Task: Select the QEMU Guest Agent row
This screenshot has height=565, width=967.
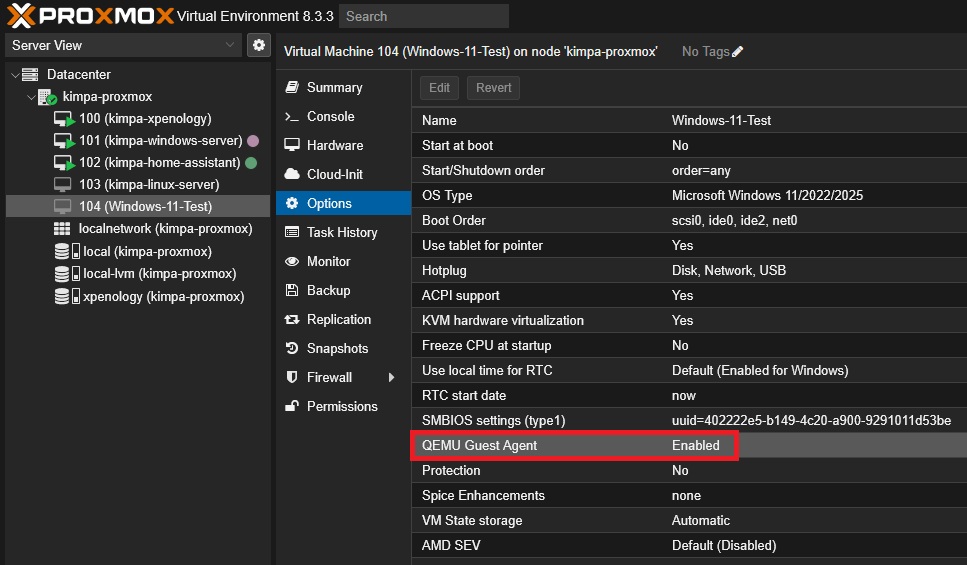Action: click(574, 445)
